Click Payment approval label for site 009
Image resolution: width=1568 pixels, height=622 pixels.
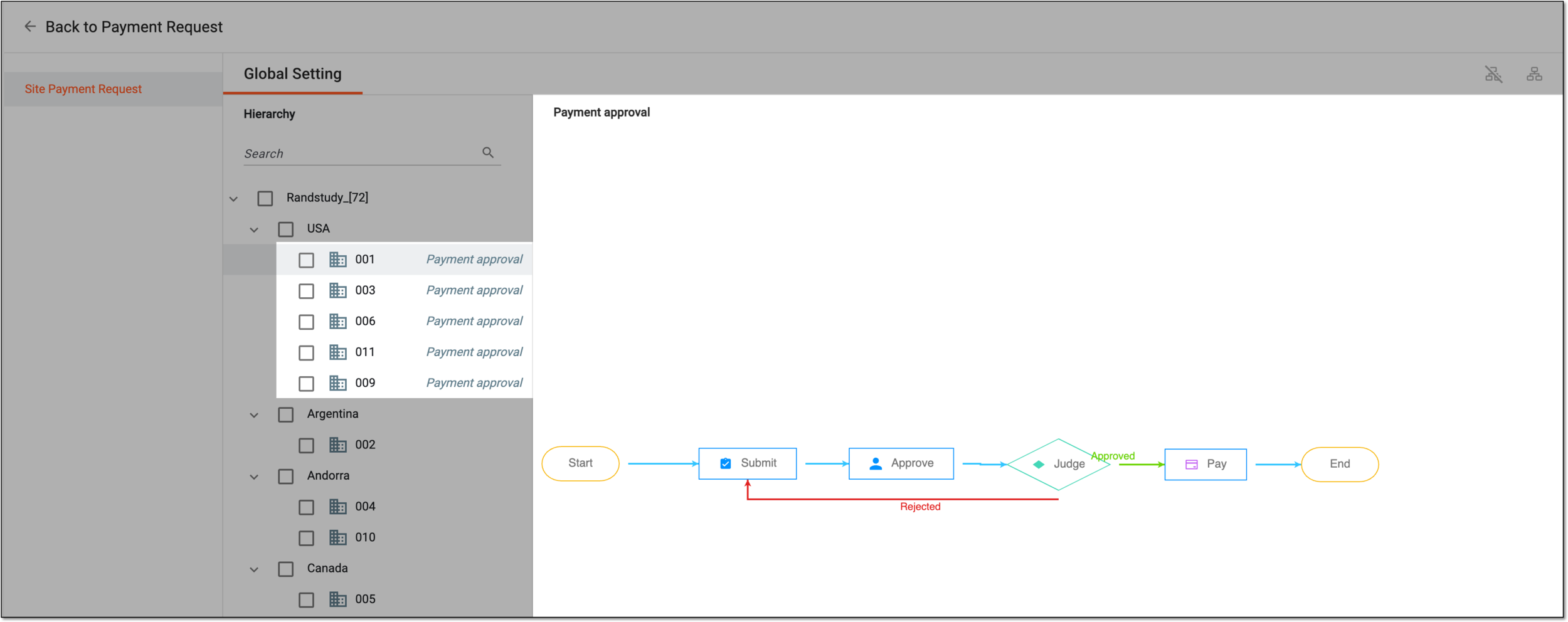point(474,382)
